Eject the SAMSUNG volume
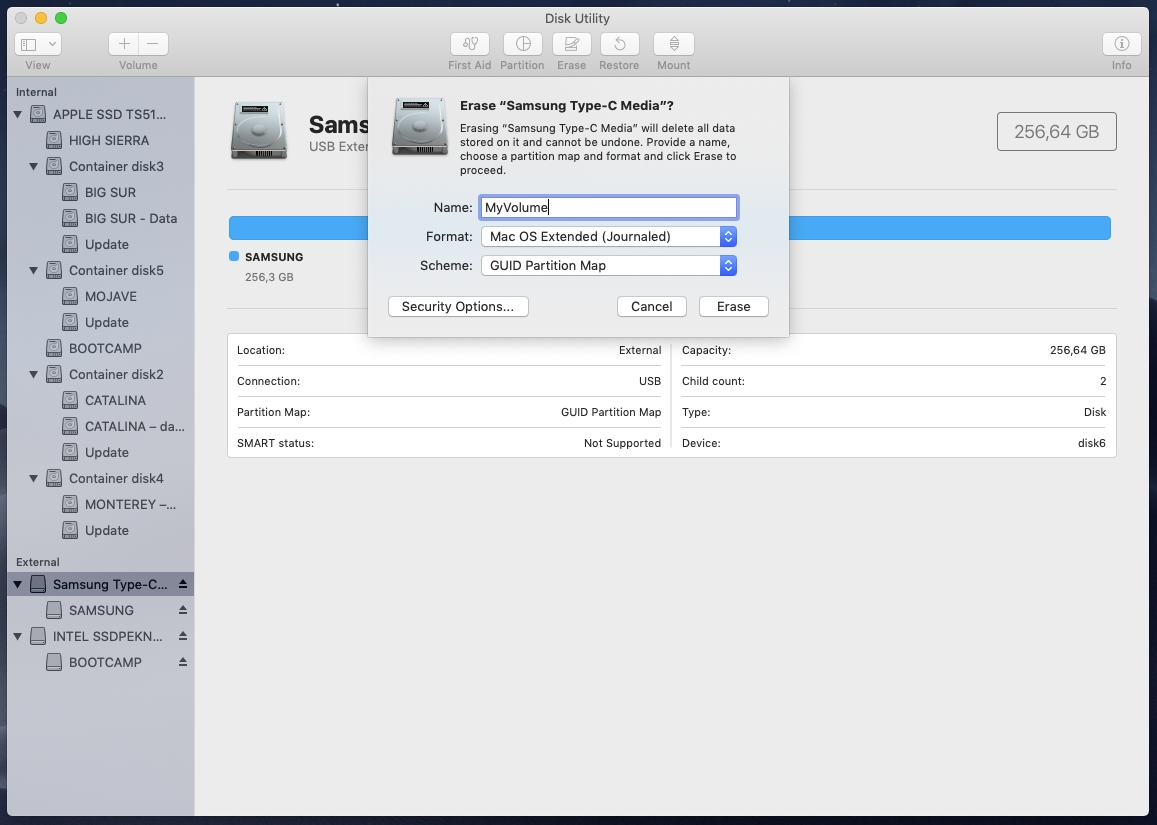This screenshot has width=1157, height=825. pos(182,610)
